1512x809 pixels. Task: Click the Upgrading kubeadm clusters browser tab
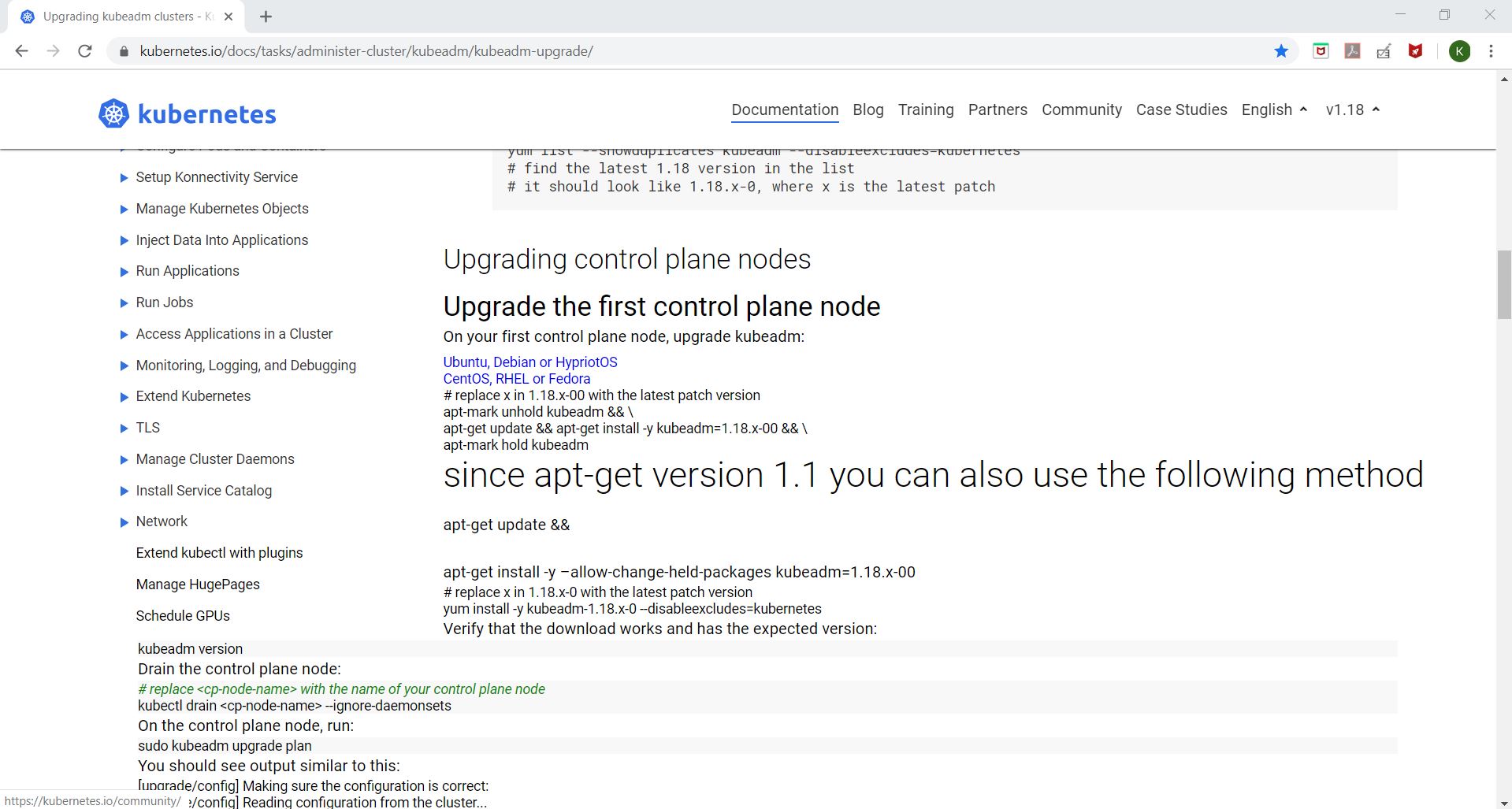[x=126, y=17]
